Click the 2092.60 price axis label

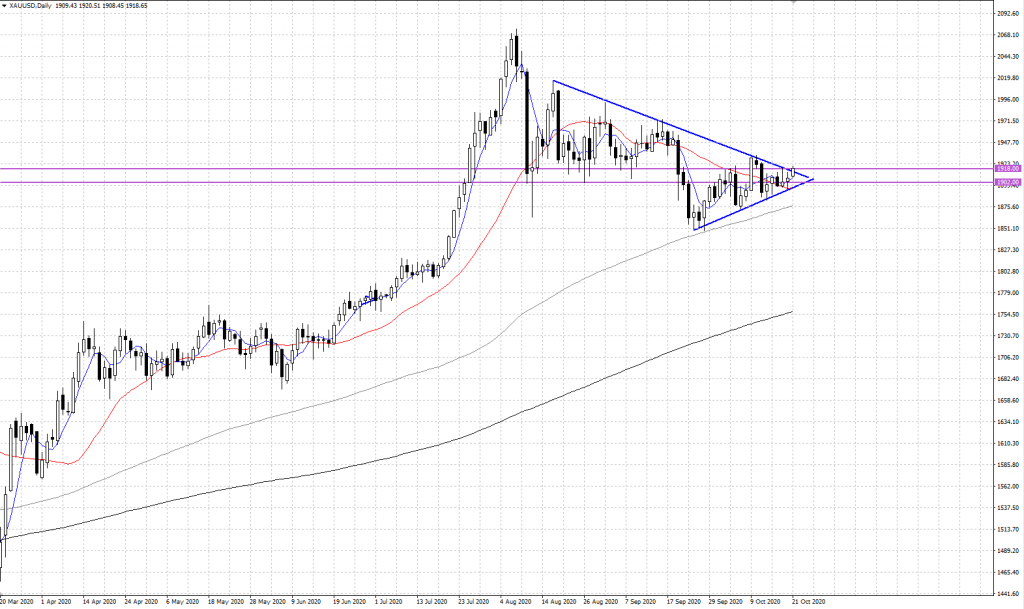1006,13
